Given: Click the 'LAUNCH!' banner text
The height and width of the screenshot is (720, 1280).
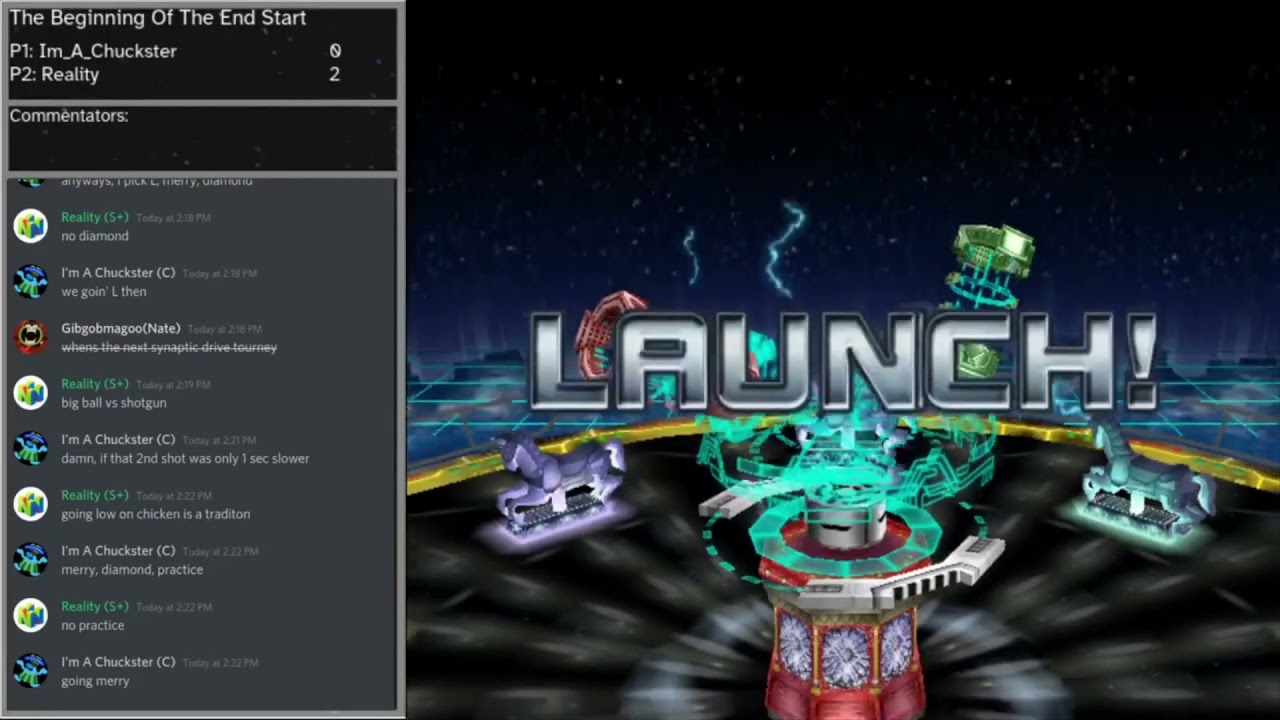Looking at the screenshot, I should pos(842,362).
